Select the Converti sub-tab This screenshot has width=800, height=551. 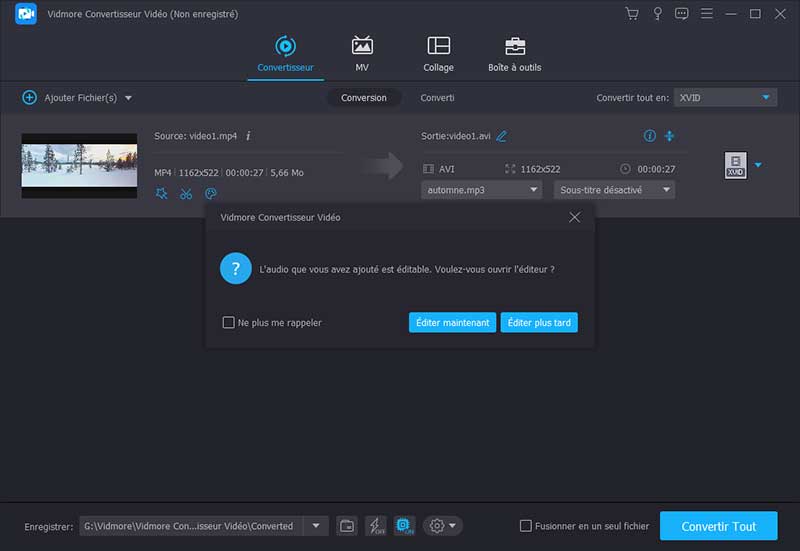pyautogui.click(x=437, y=97)
